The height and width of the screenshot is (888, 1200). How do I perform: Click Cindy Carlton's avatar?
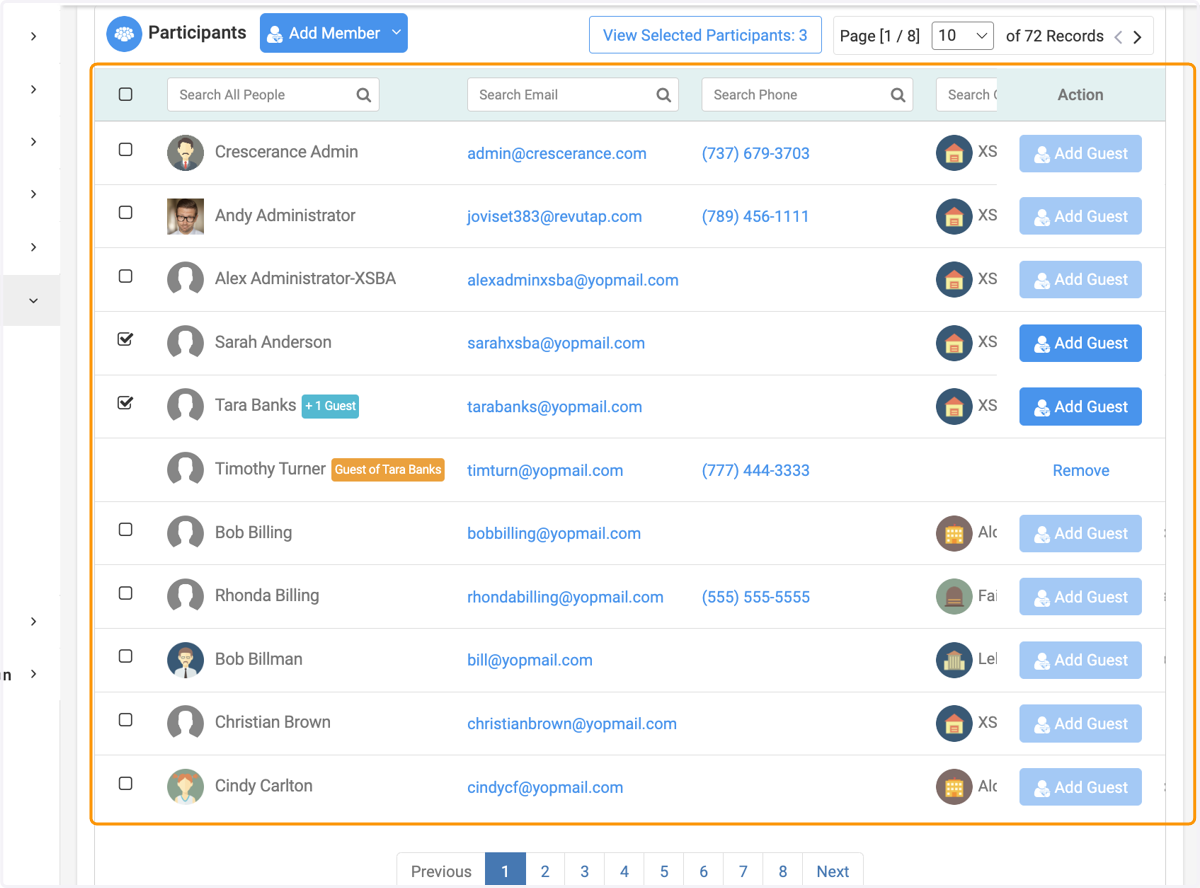pyautogui.click(x=185, y=787)
